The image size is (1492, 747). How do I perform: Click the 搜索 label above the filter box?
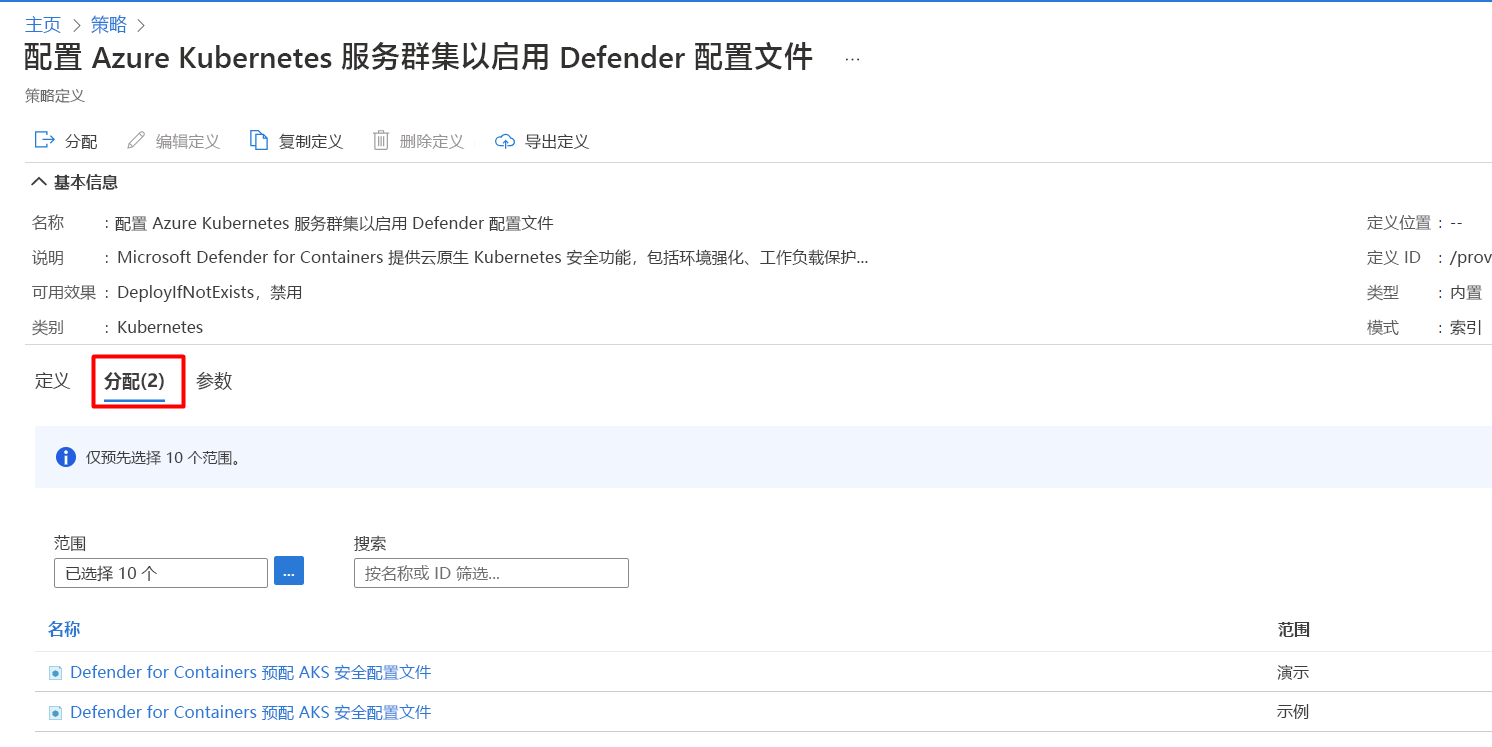tap(370, 543)
